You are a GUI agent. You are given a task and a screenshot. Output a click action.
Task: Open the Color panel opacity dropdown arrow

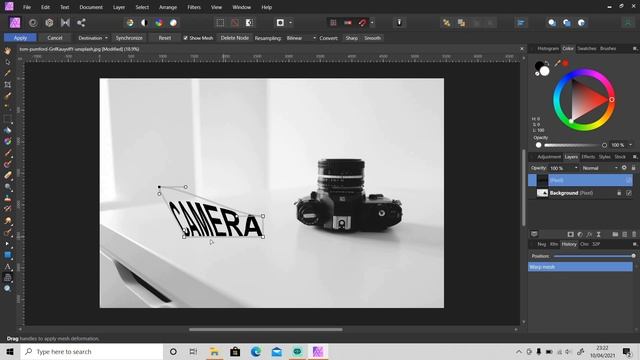631,145
